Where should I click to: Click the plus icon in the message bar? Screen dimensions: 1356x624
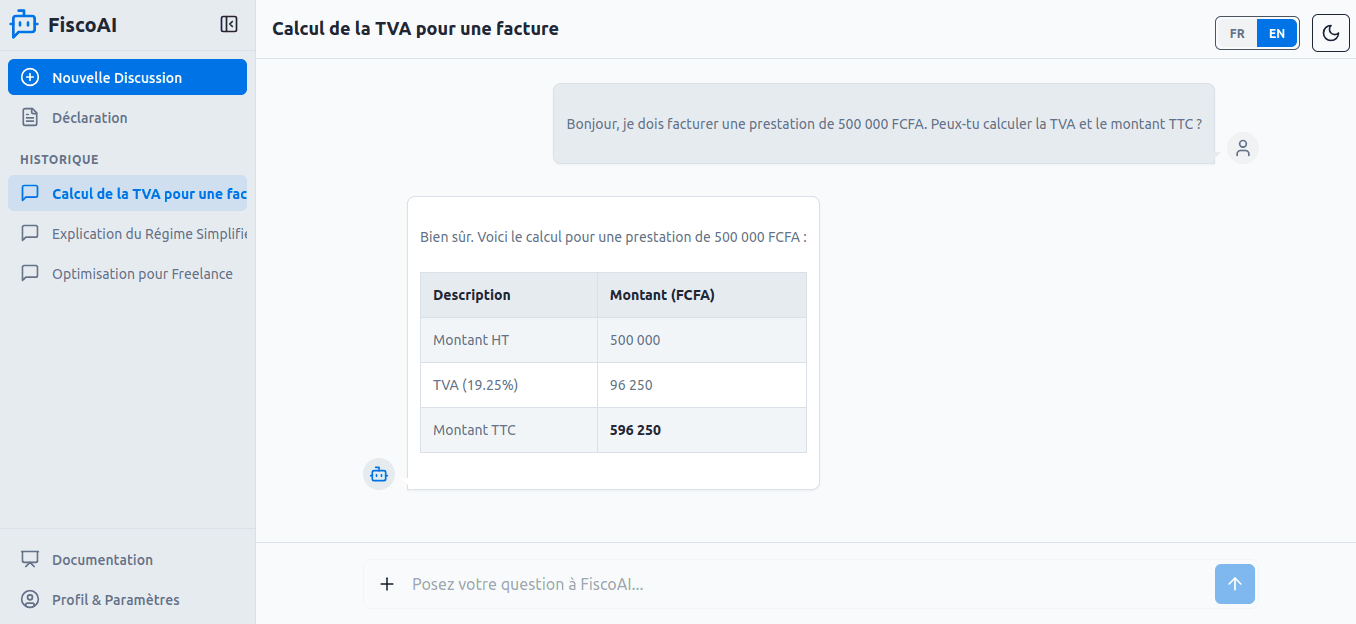pos(387,584)
